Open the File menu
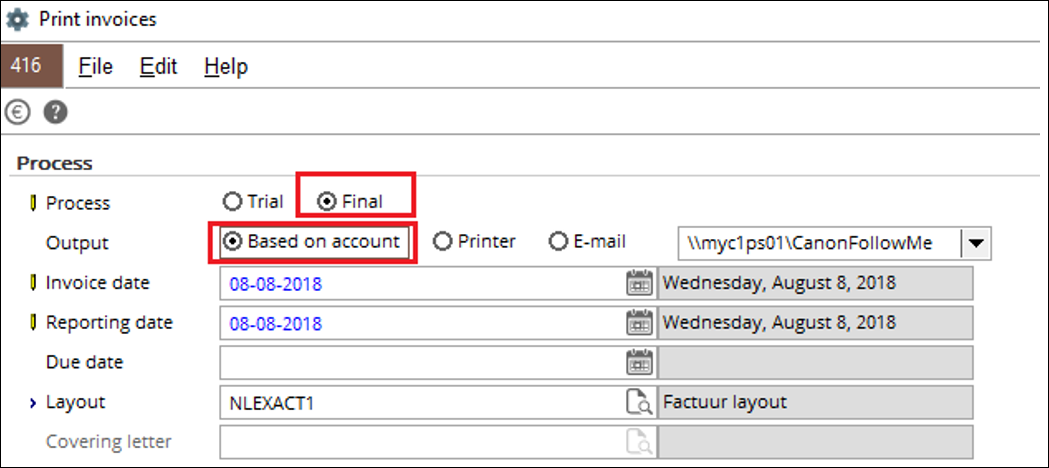Screen dimensions: 1049x468 pos(96,66)
